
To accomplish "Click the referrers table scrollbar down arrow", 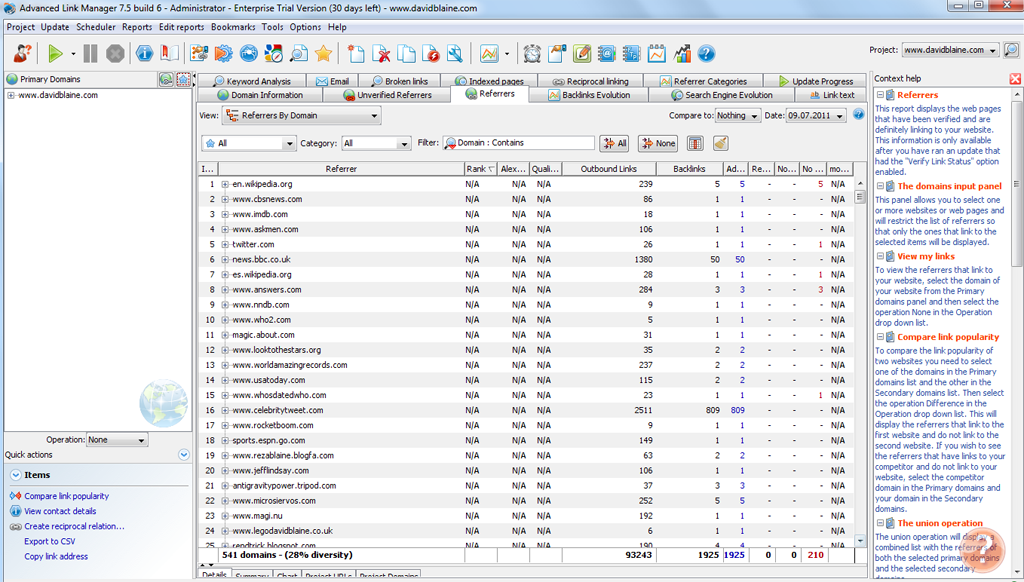I will point(860,541).
